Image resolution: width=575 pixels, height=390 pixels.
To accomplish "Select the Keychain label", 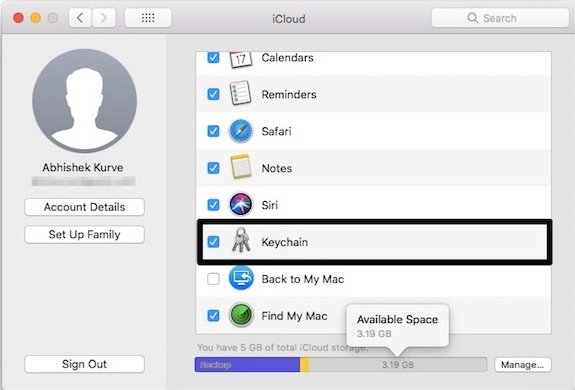I will click(x=285, y=242).
